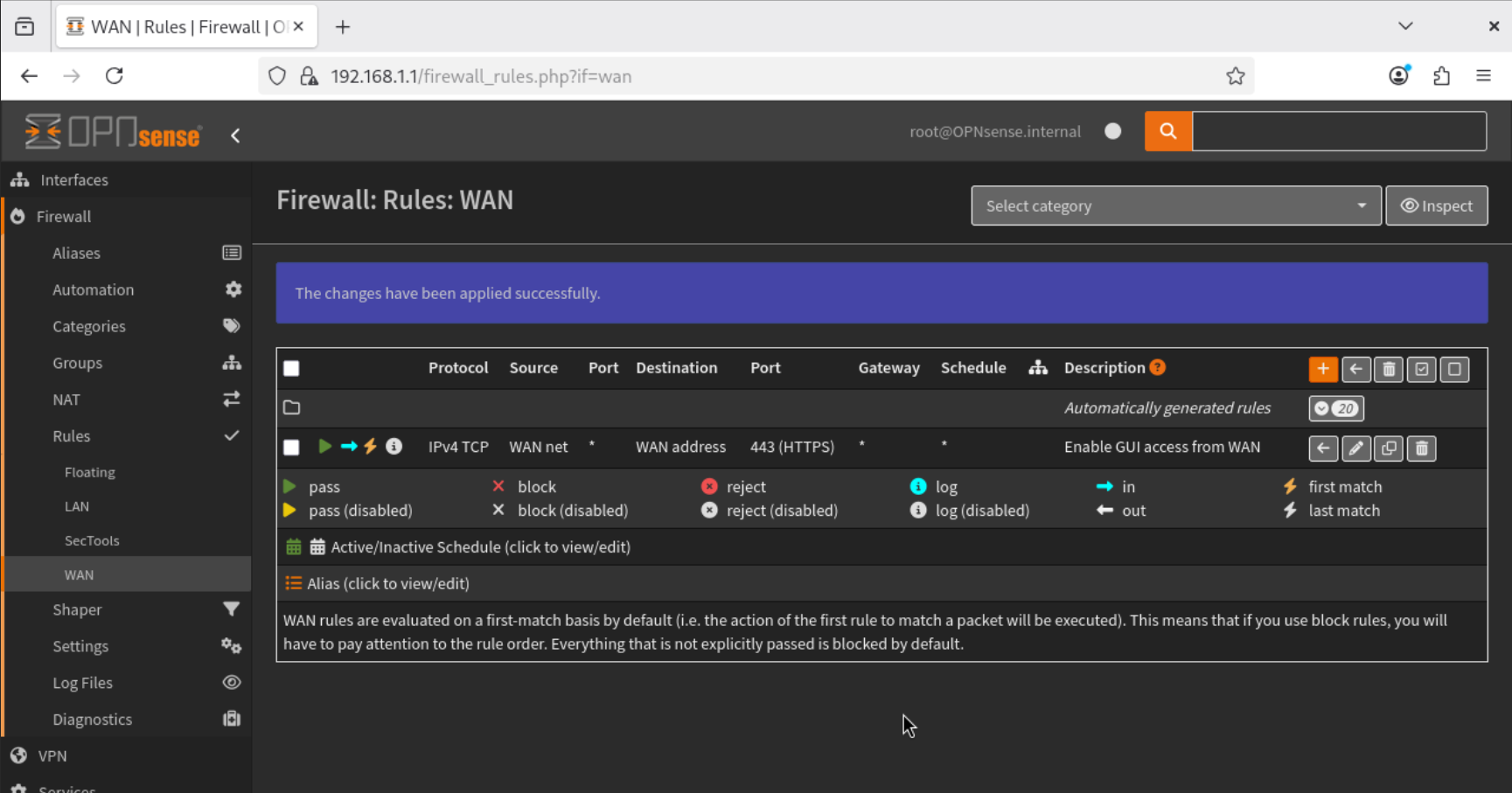The width and height of the screenshot is (1512, 793).
Task: Click the Inspect button
Action: (x=1436, y=205)
